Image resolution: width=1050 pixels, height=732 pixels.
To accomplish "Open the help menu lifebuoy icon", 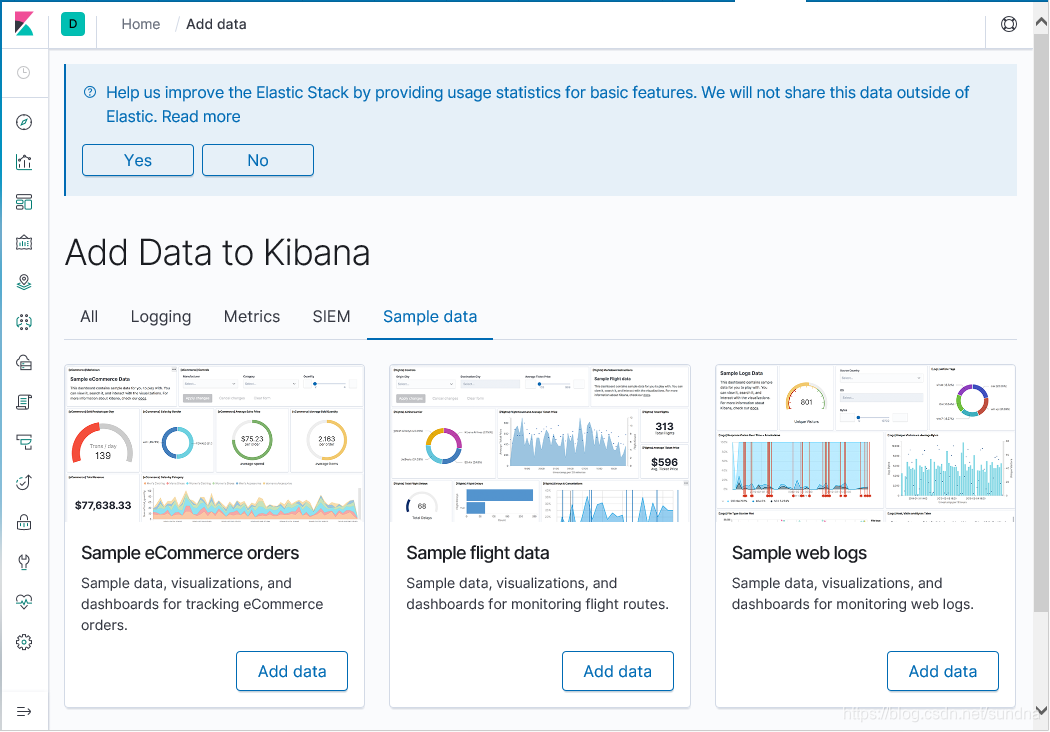I will (x=1008, y=24).
